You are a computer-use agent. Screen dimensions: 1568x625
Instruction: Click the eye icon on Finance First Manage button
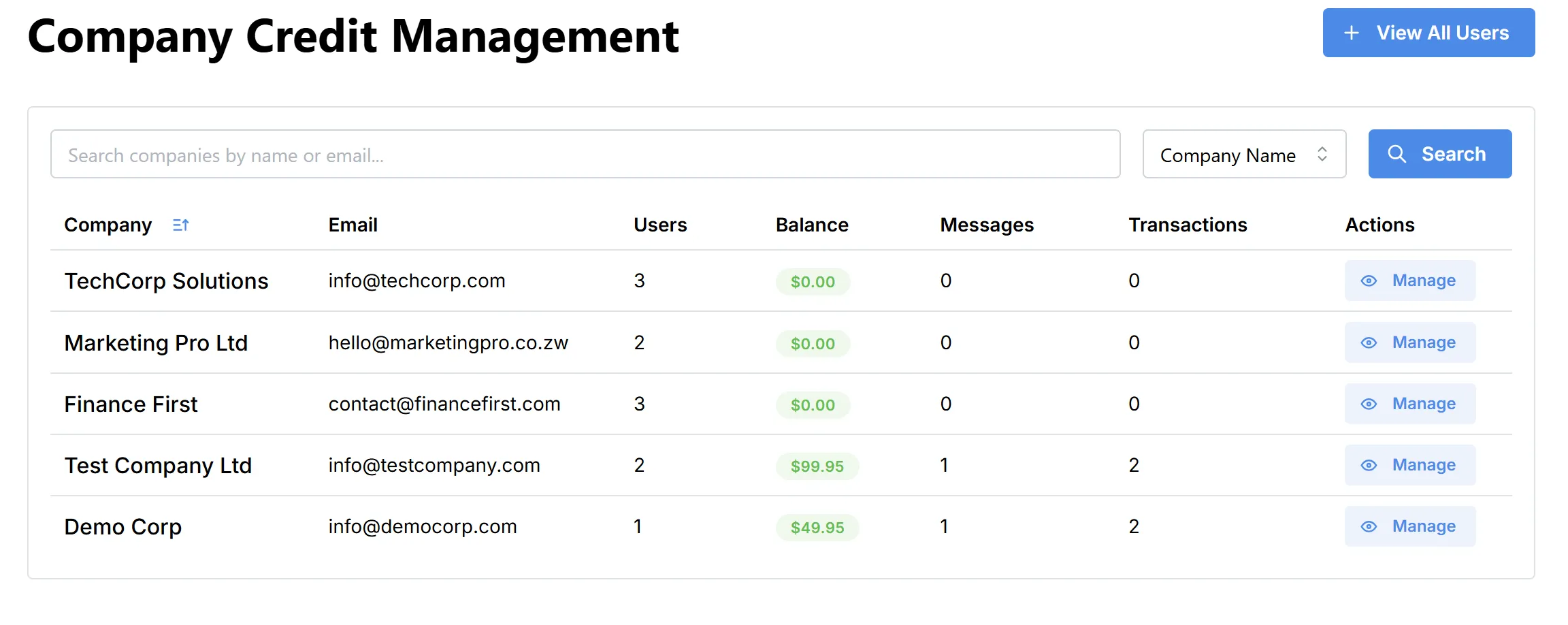coord(1369,404)
